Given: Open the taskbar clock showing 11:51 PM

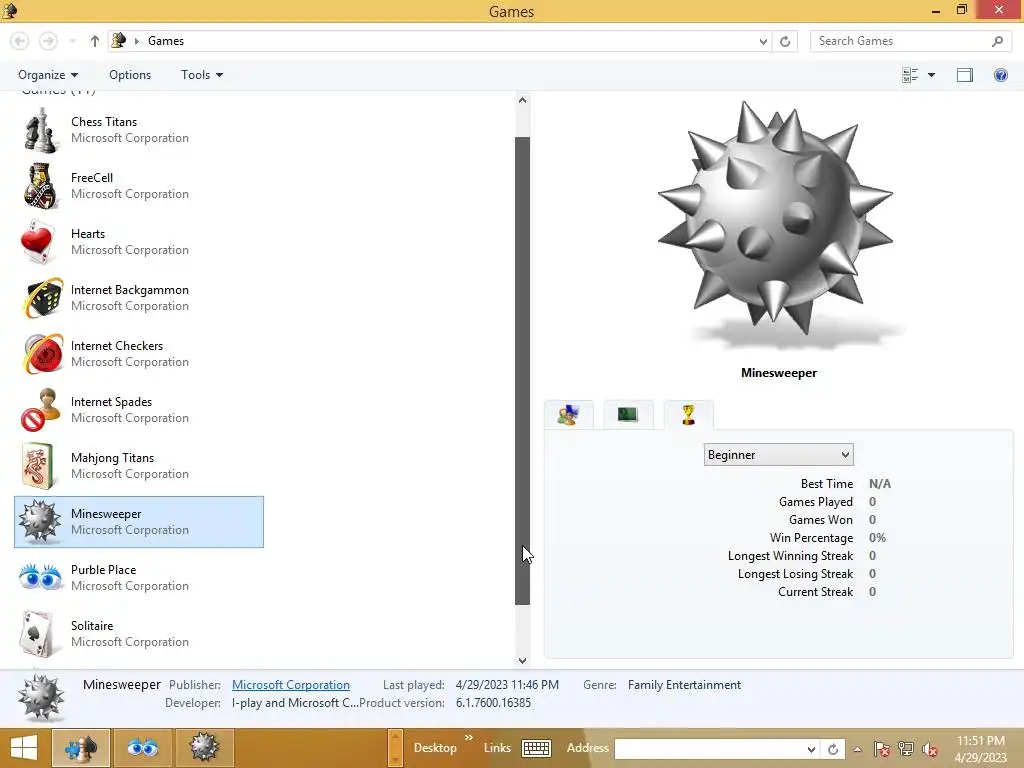Looking at the screenshot, I should tap(981, 749).
